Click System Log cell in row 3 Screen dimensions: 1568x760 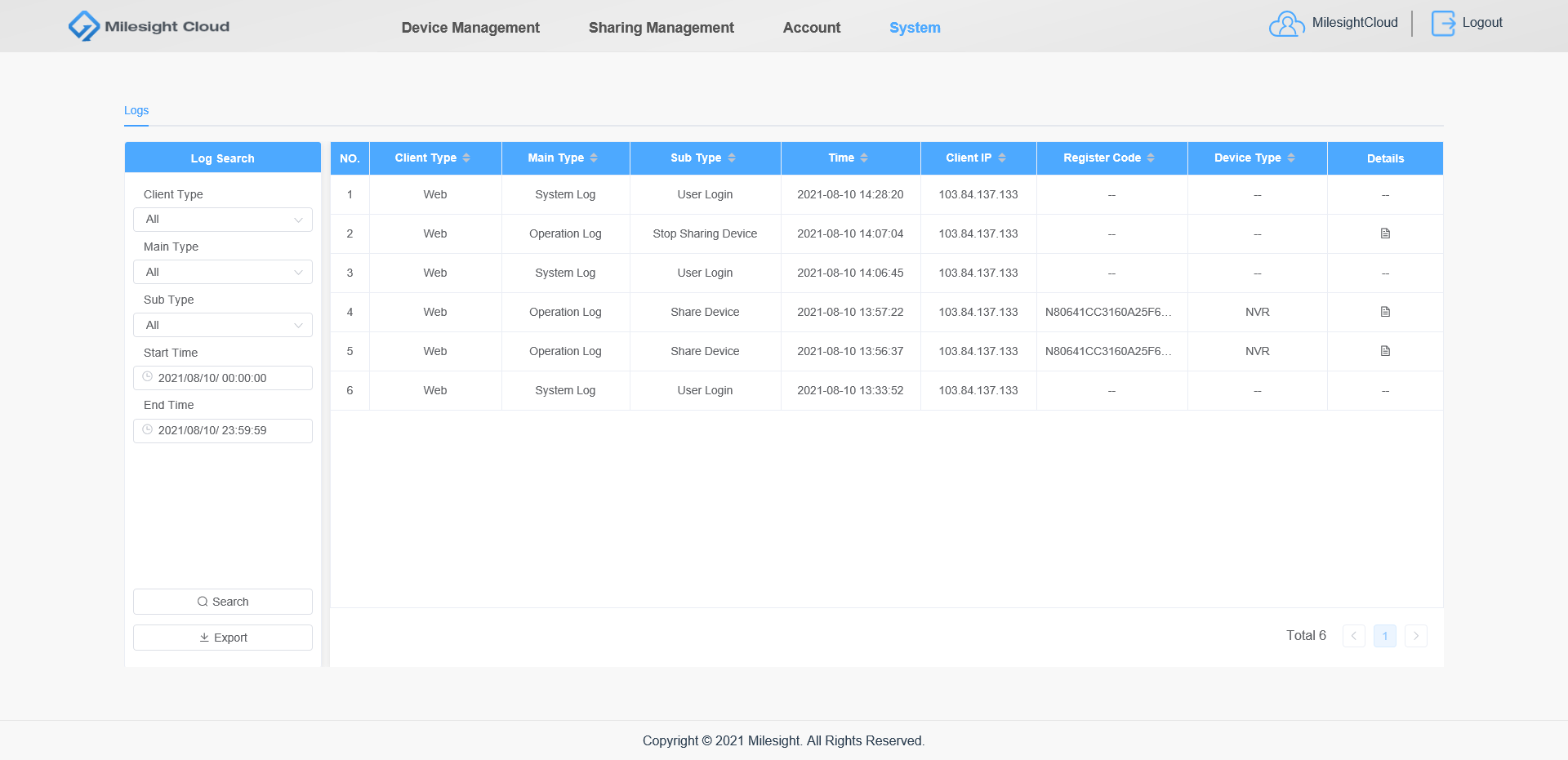[565, 273]
